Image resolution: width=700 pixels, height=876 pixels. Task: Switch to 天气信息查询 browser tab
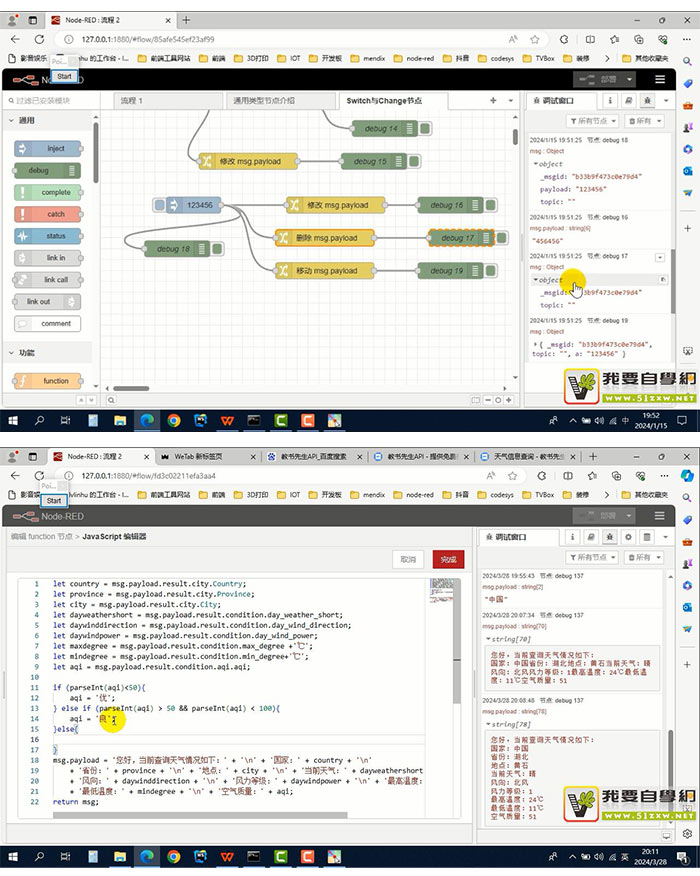[x=528, y=456]
